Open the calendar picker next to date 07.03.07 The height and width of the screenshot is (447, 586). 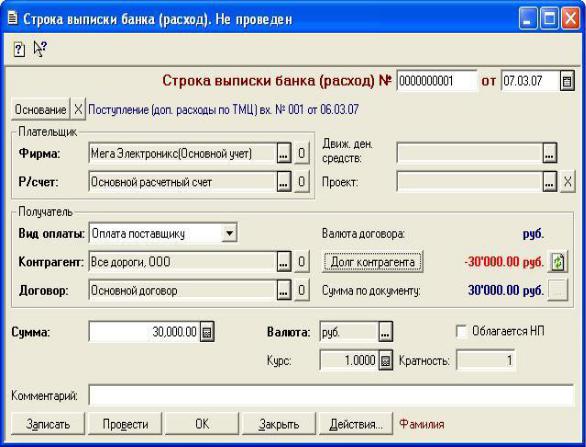567,81
